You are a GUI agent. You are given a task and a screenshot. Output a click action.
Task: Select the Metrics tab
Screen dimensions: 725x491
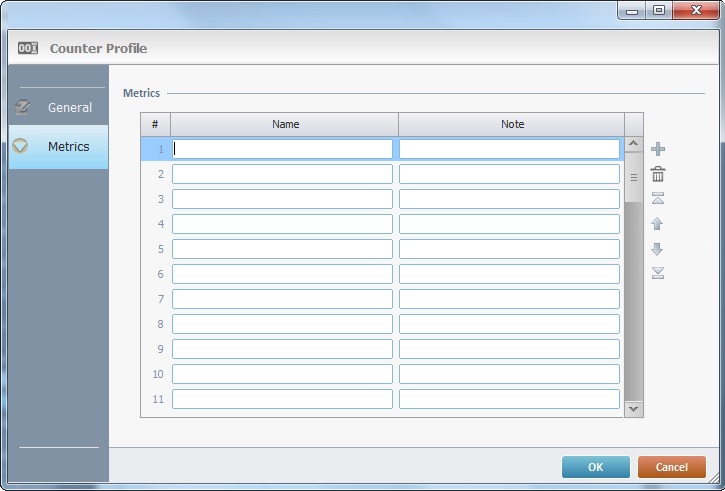(x=68, y=146)
